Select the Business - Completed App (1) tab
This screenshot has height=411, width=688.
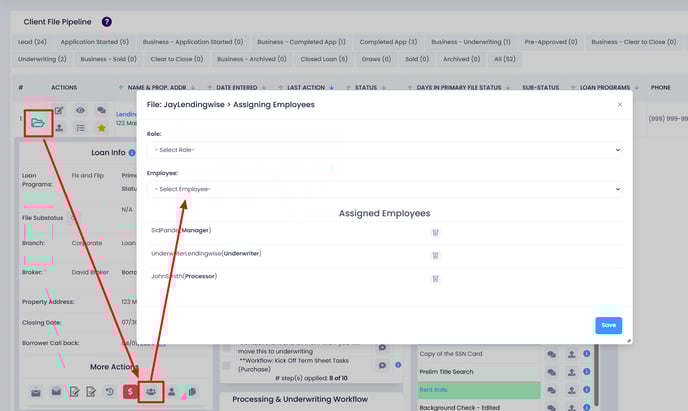(301, 42)
